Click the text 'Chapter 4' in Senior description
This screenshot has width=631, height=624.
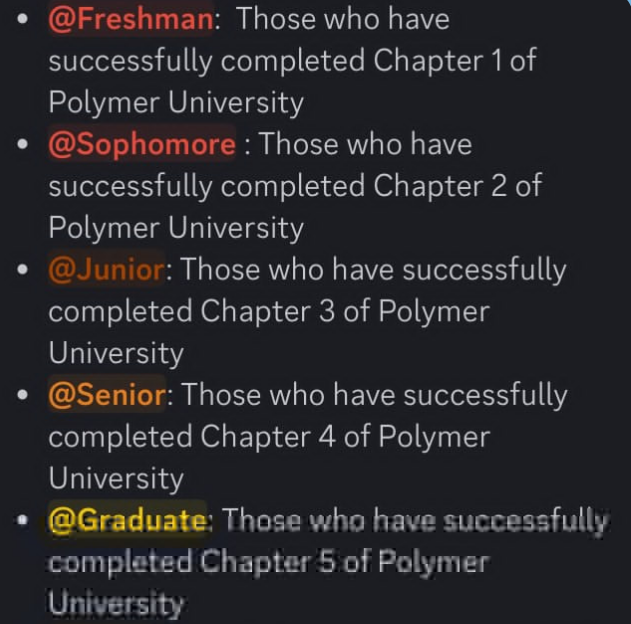click(x=268, y=437)
